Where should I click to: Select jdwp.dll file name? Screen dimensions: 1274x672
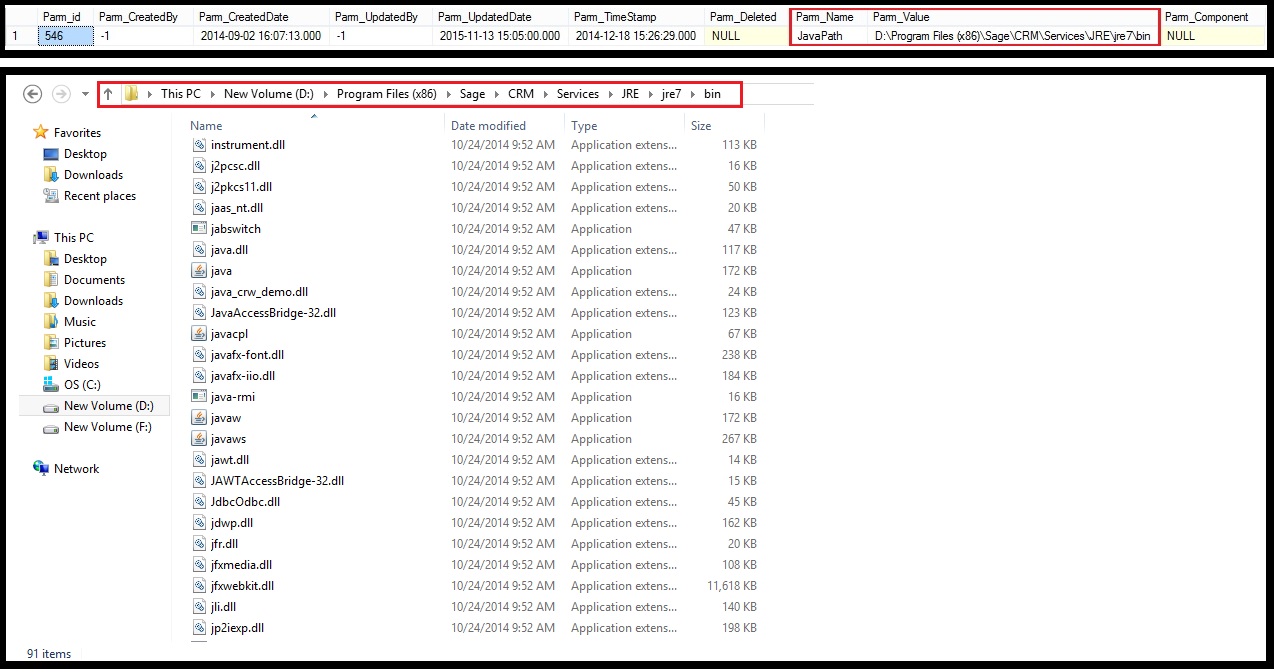[232, 523]
